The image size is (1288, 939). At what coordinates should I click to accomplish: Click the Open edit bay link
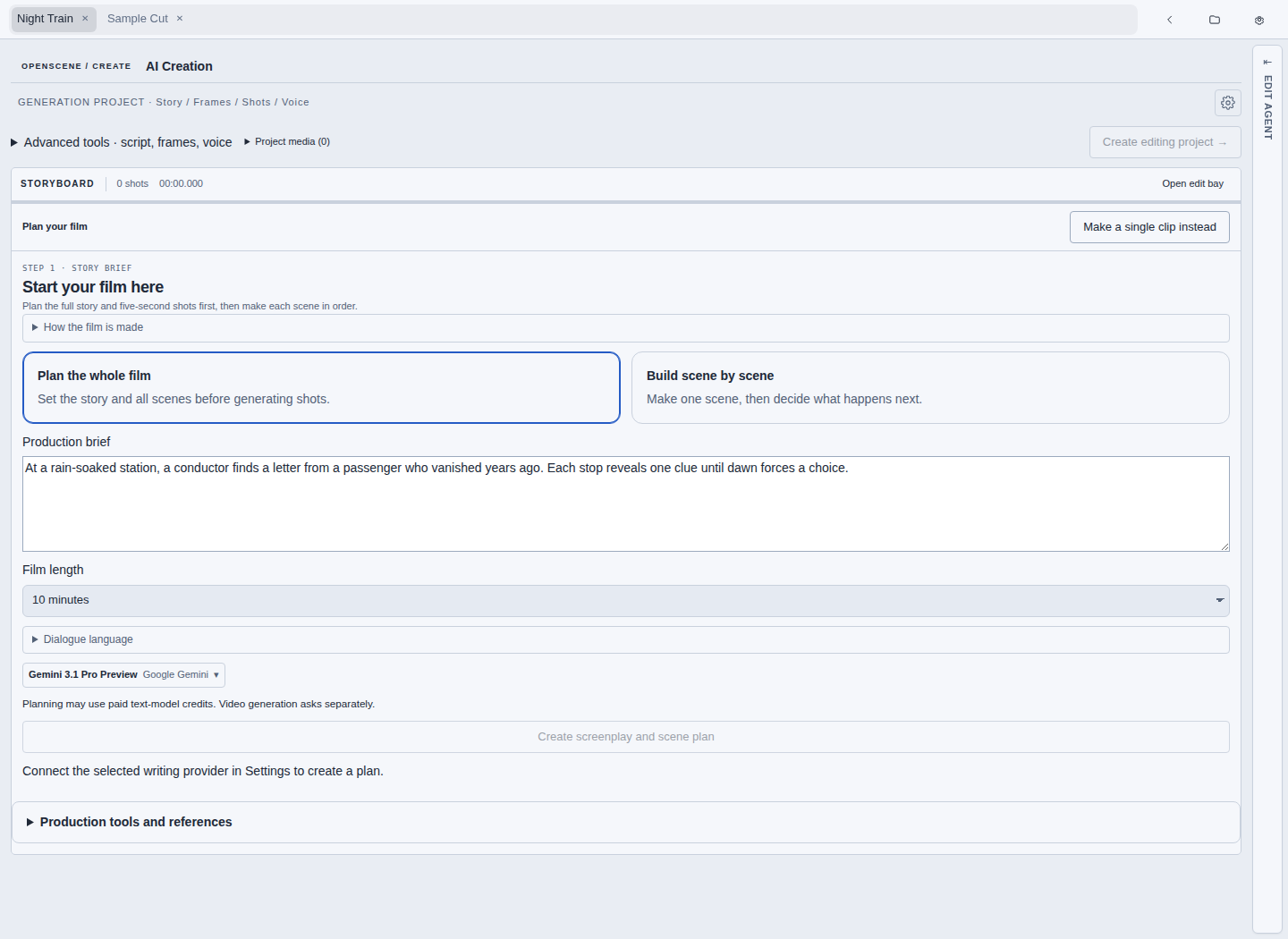tap(1192, 183)
